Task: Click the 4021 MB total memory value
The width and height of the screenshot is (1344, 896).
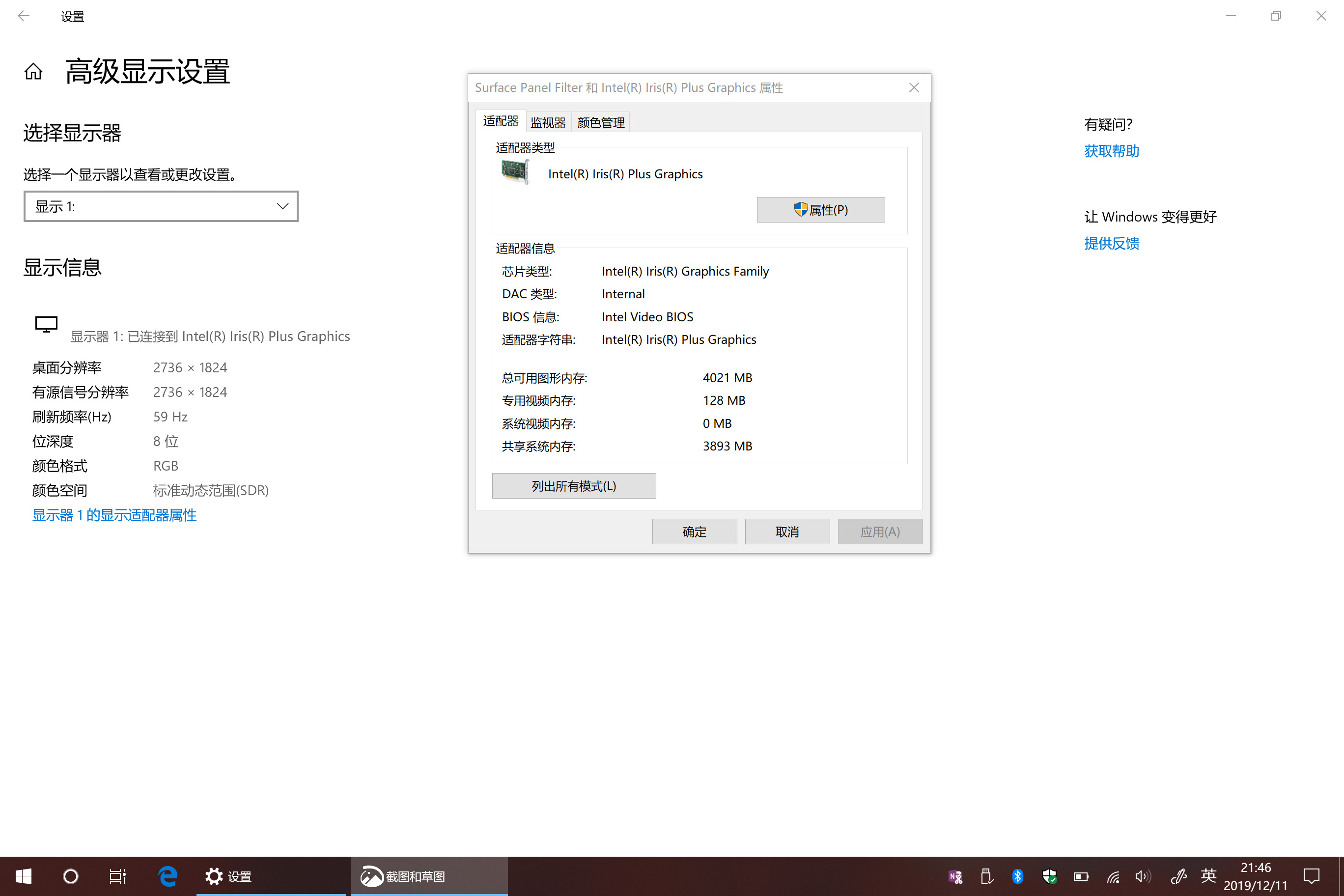Action: [x=728, y=378]
